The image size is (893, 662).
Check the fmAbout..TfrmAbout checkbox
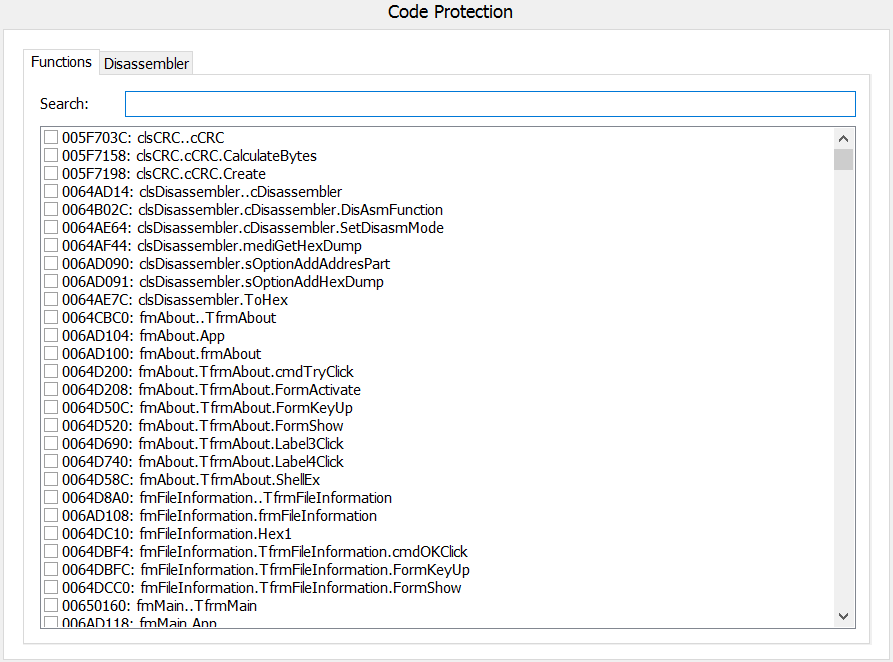(51, 317)
